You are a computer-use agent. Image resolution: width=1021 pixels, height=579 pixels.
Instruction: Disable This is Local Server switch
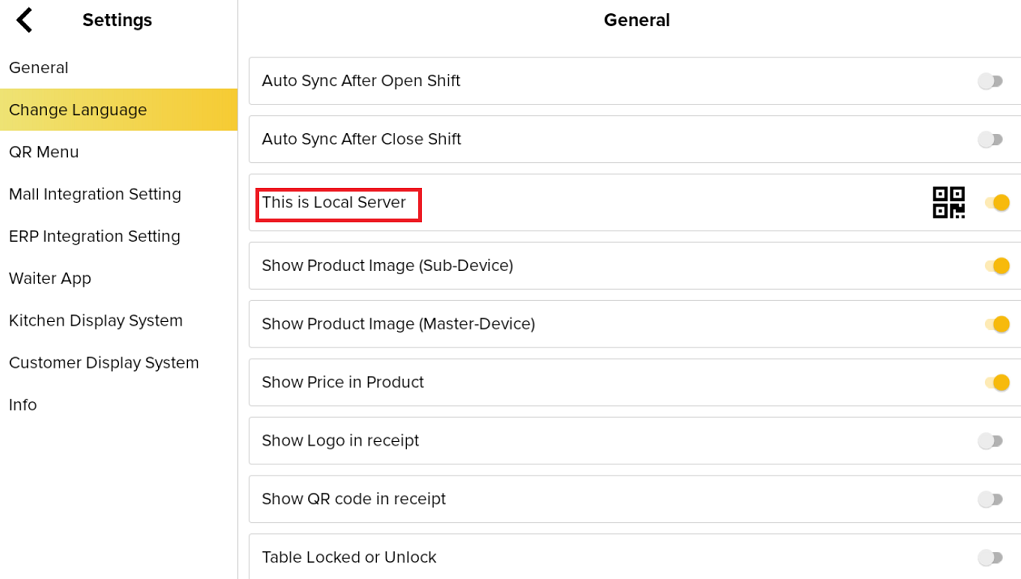click(x=997, y=203)
